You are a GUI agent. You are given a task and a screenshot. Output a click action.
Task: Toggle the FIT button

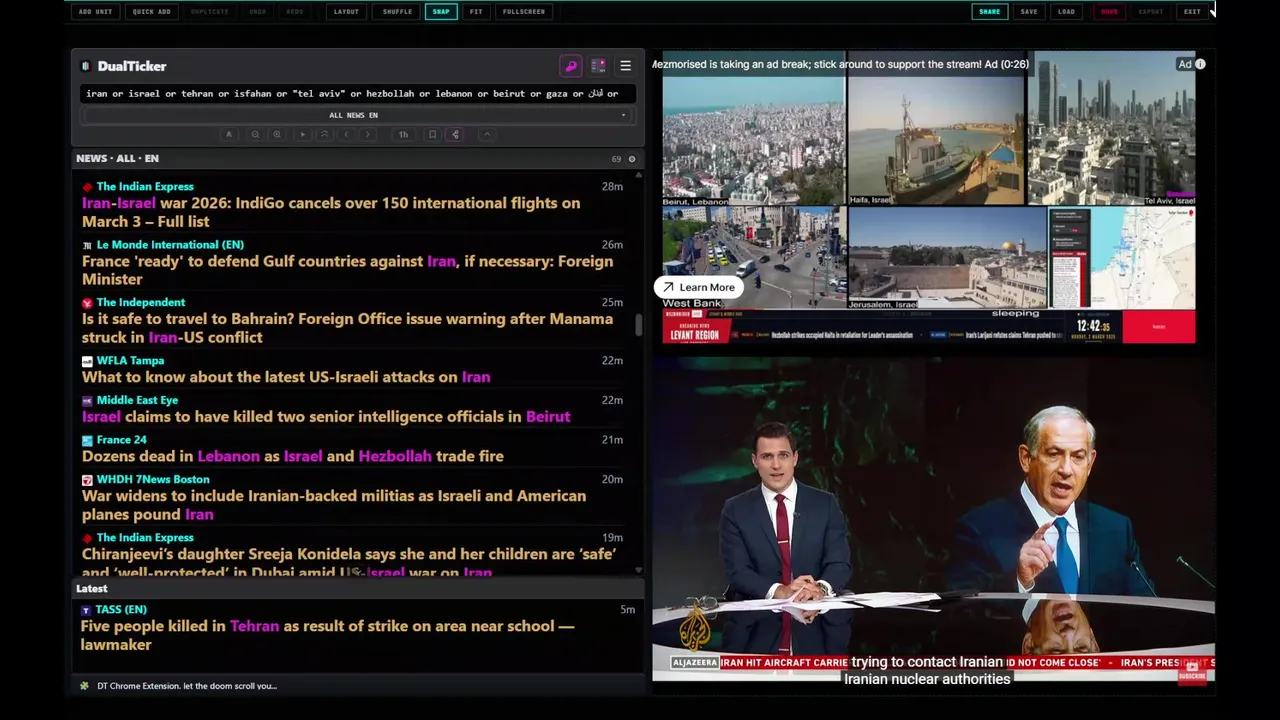click(476, 12)
